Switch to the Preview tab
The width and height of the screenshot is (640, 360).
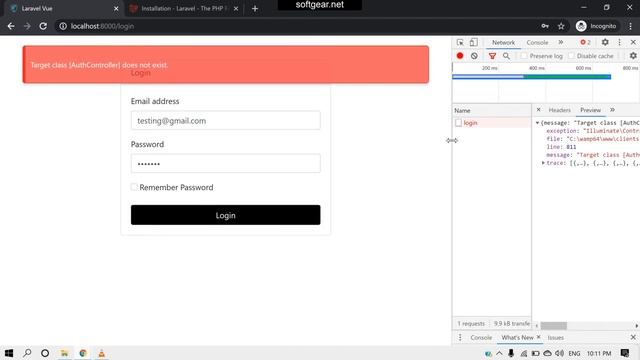(590, 110)
